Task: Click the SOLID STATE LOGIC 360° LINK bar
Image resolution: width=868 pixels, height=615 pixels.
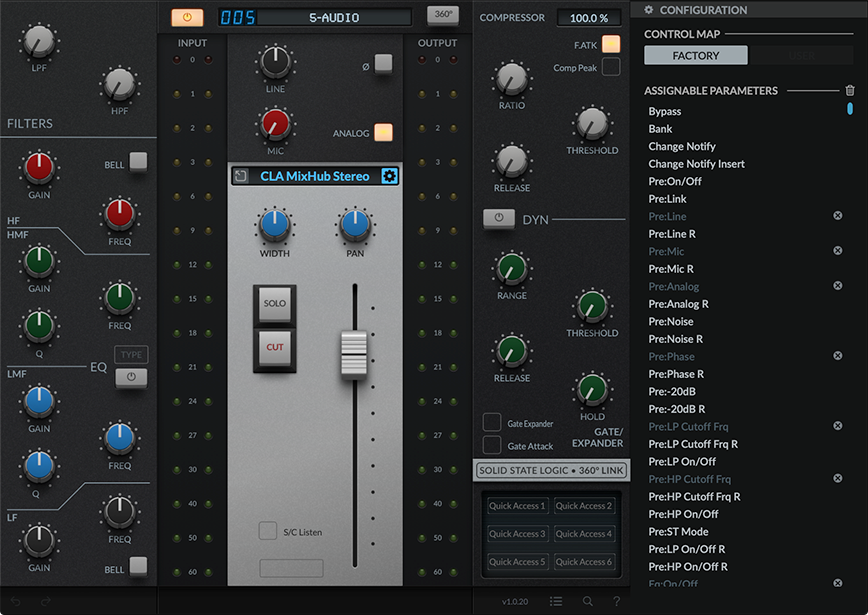Action: coord(551,469)
